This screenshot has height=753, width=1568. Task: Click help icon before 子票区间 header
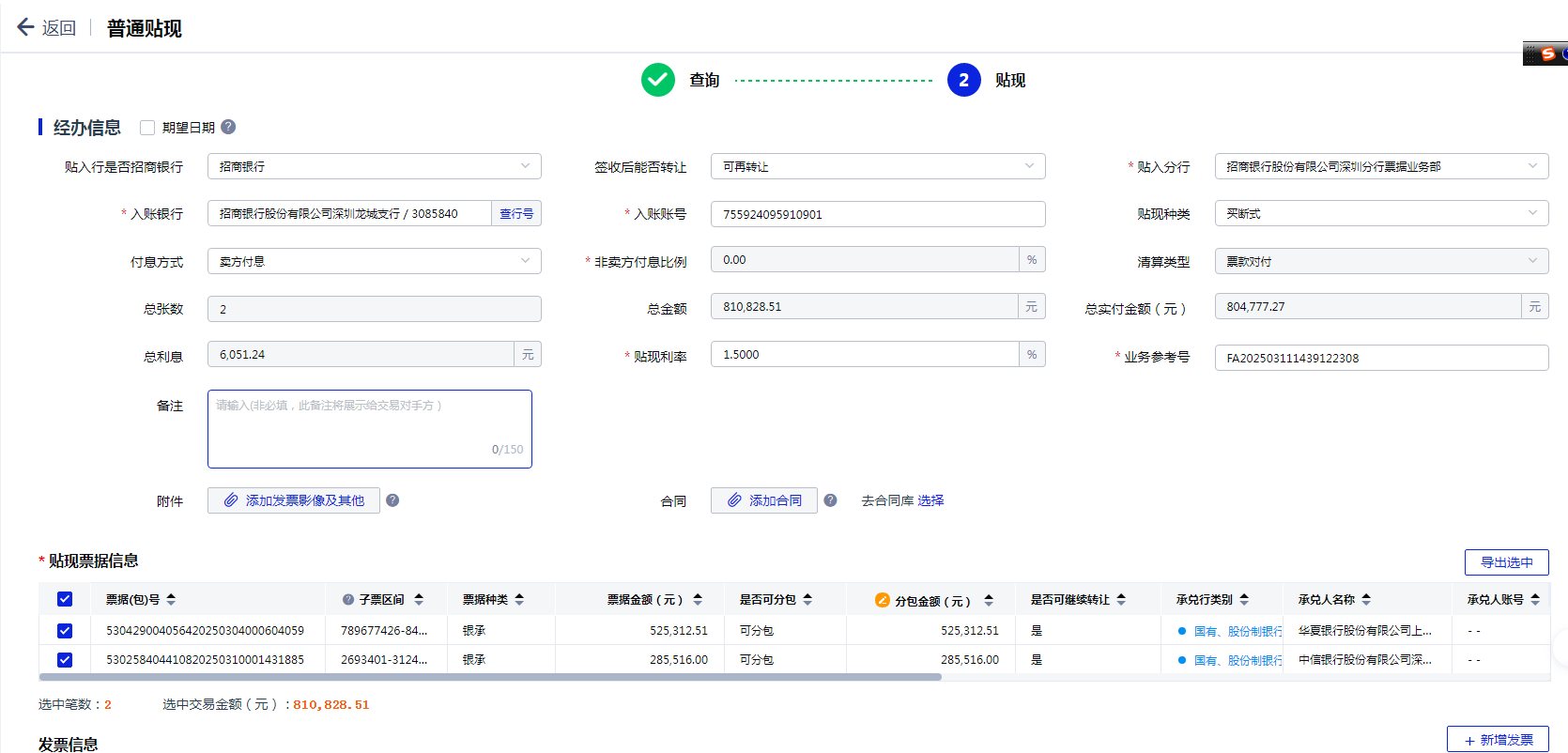point(348,599)
